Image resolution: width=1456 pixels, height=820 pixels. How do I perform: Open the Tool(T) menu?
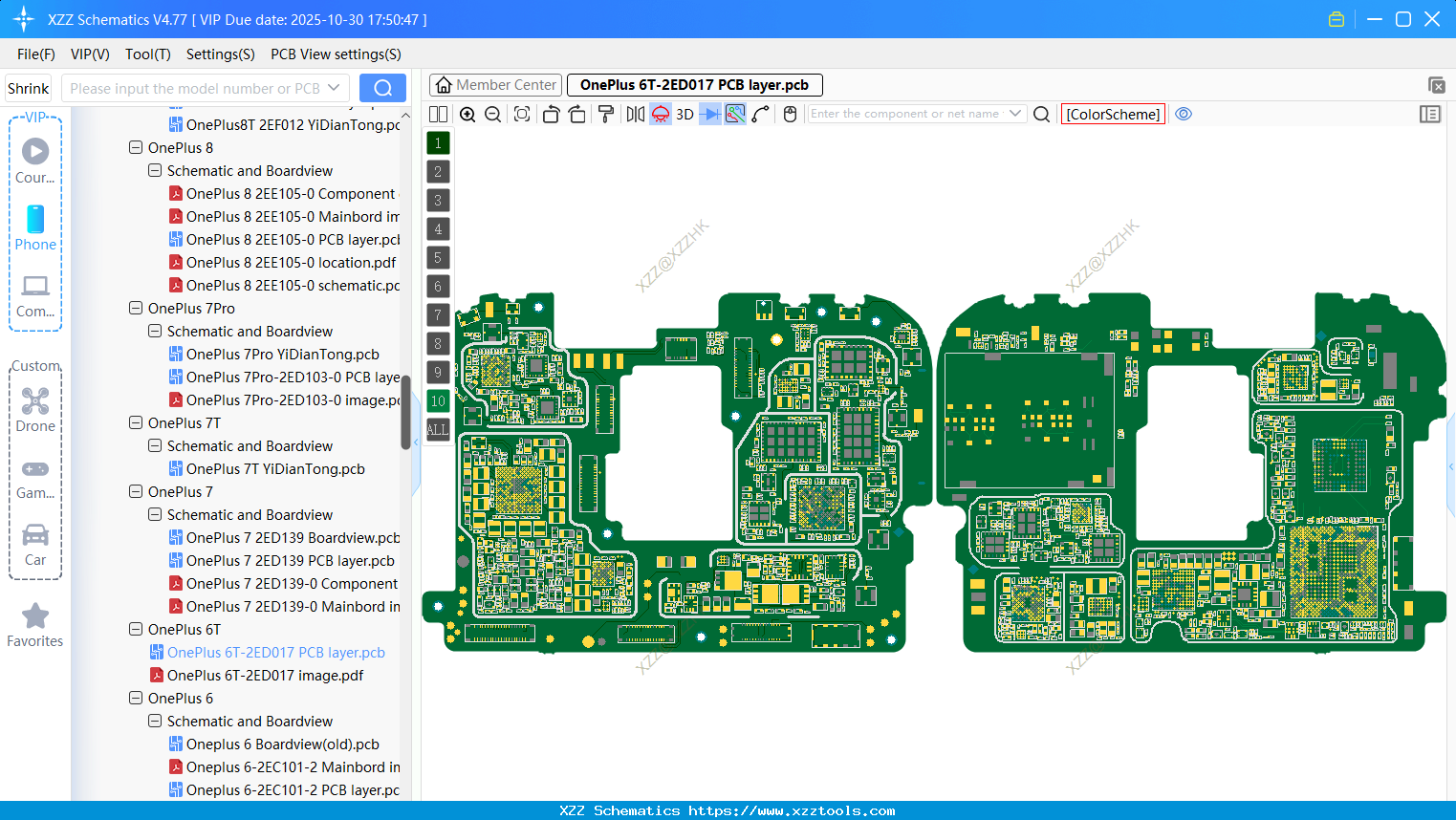coord(147,54)
